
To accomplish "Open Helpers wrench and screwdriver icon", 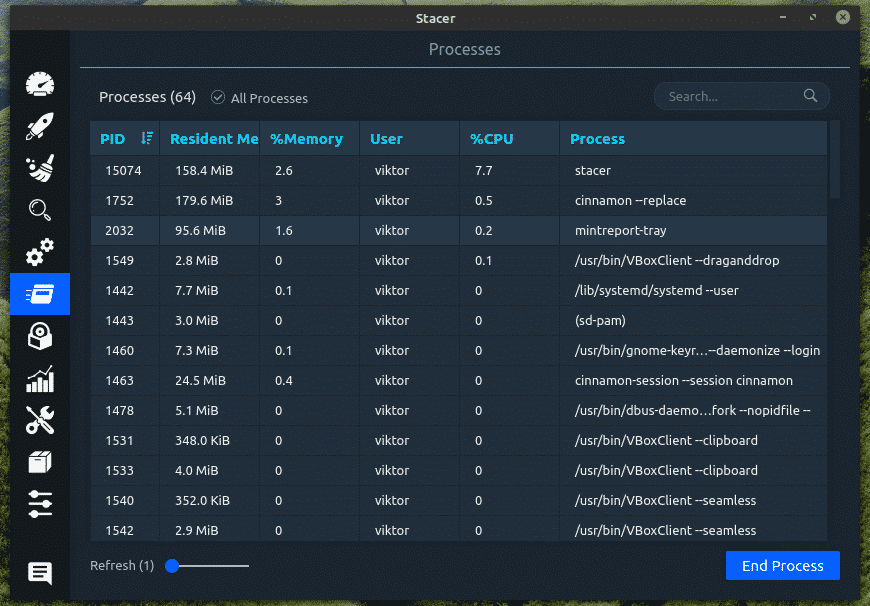I will pyautogui.click(x=40, y=421).
